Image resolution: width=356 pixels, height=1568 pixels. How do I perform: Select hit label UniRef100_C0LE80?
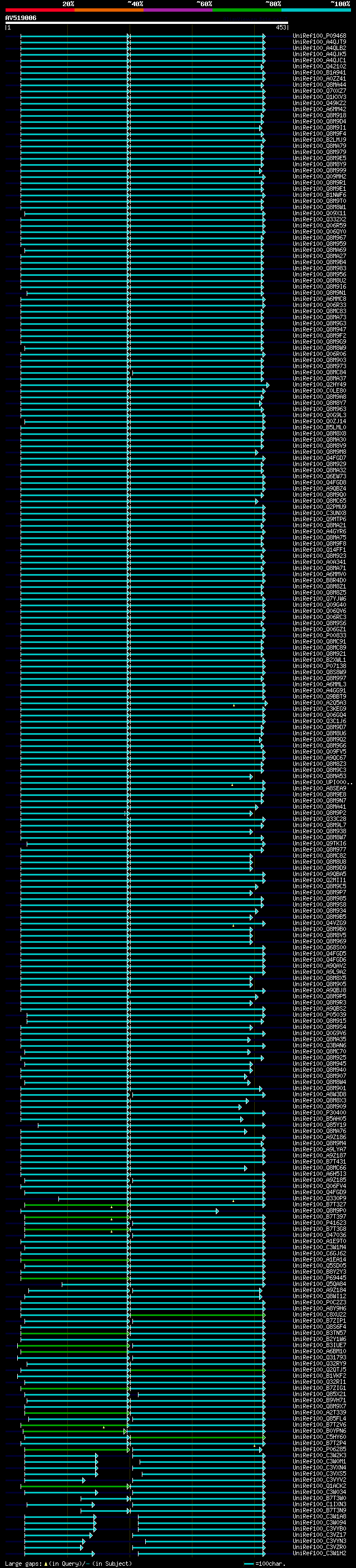[319, 391]
